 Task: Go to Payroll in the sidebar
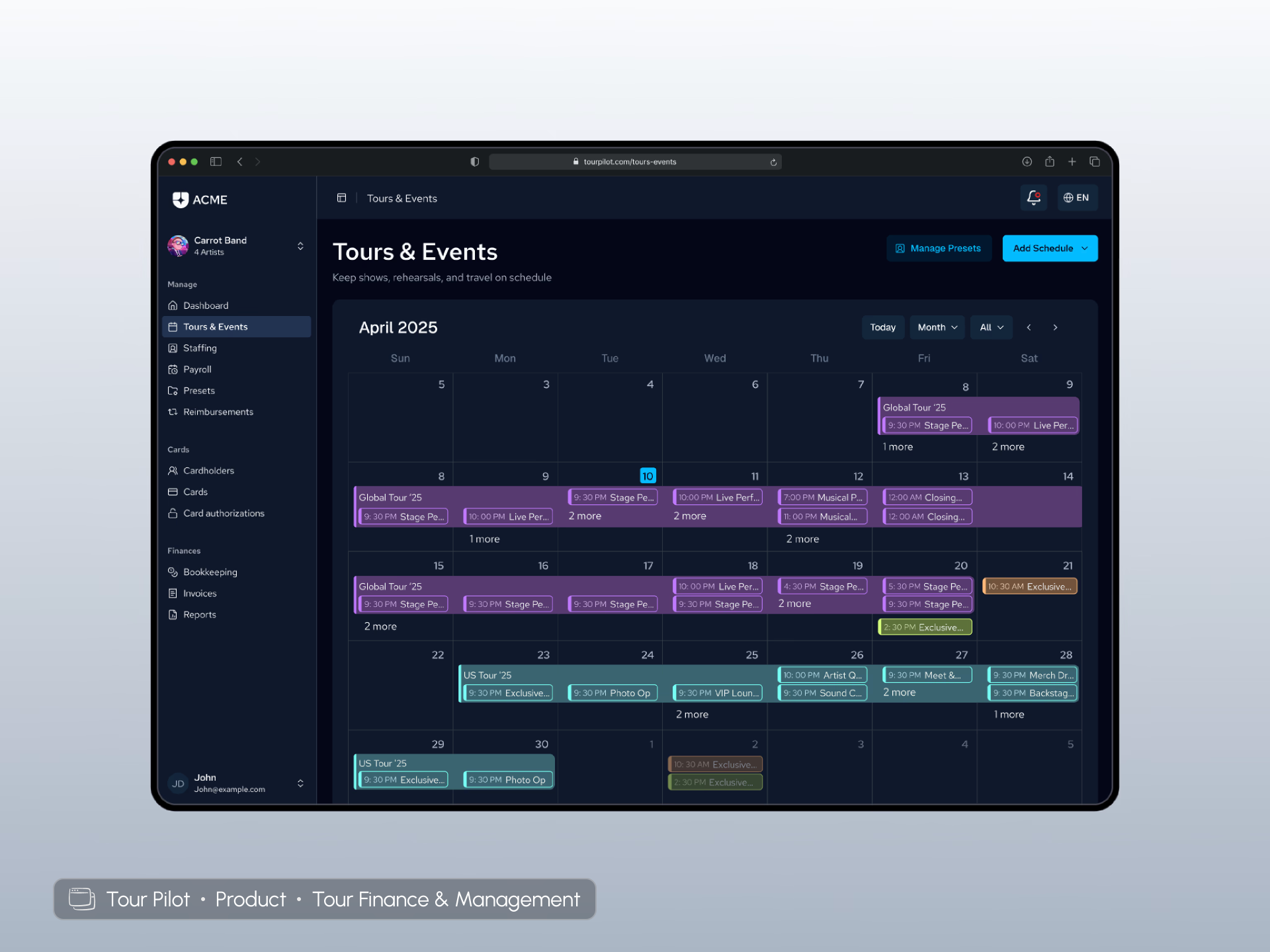tap(197, 369)
